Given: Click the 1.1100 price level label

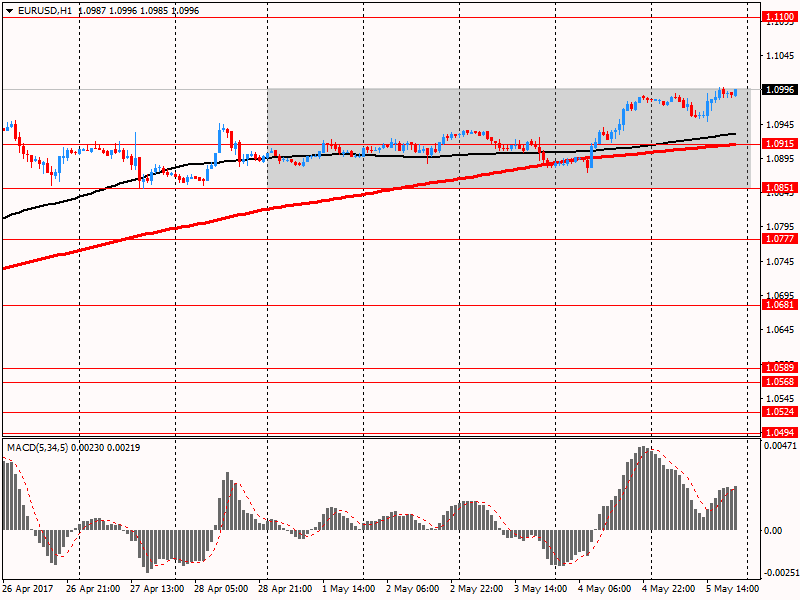Looking at the screenshot, I should pos(779,17).
